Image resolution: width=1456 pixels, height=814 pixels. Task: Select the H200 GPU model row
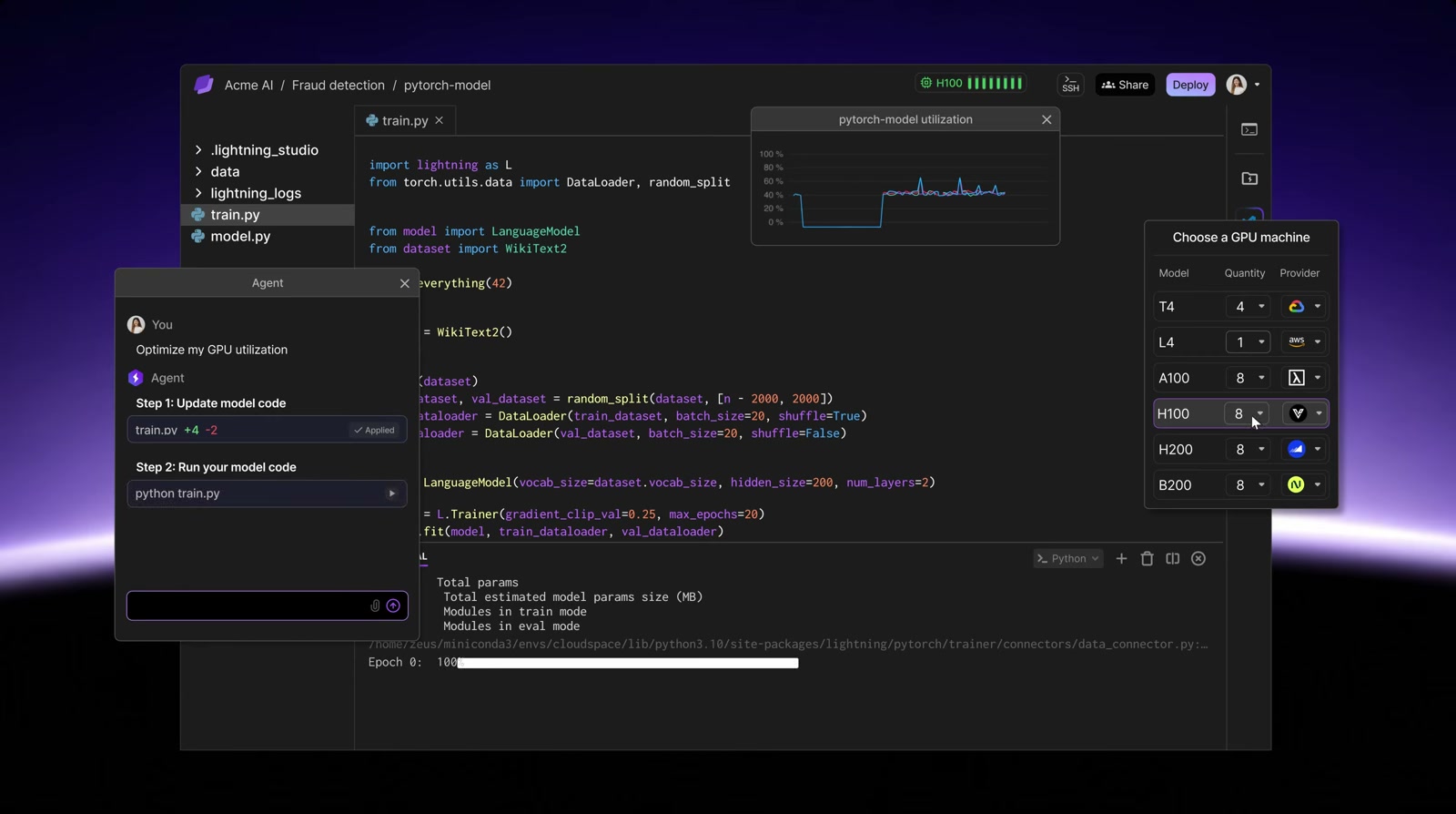pyautogui.click(x=1241, y=449)
